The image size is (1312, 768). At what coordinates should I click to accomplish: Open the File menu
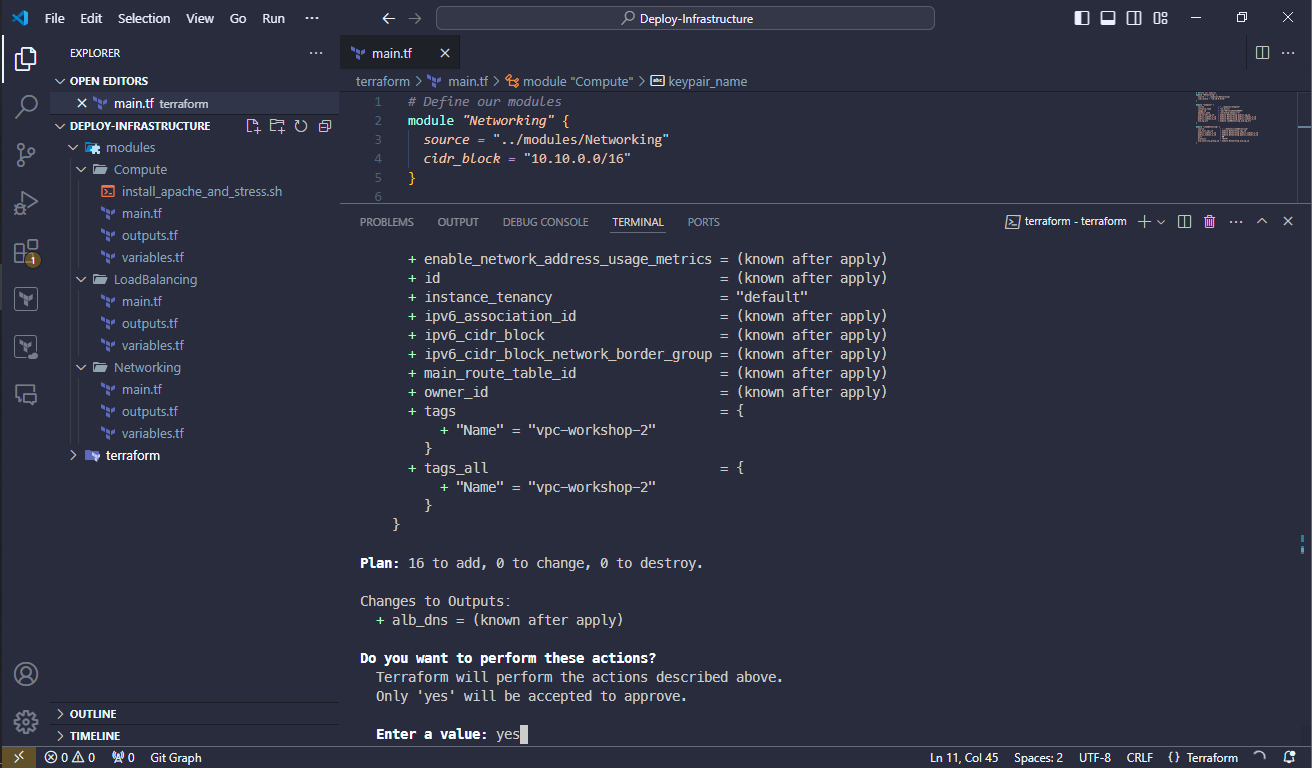click(54, 18)
